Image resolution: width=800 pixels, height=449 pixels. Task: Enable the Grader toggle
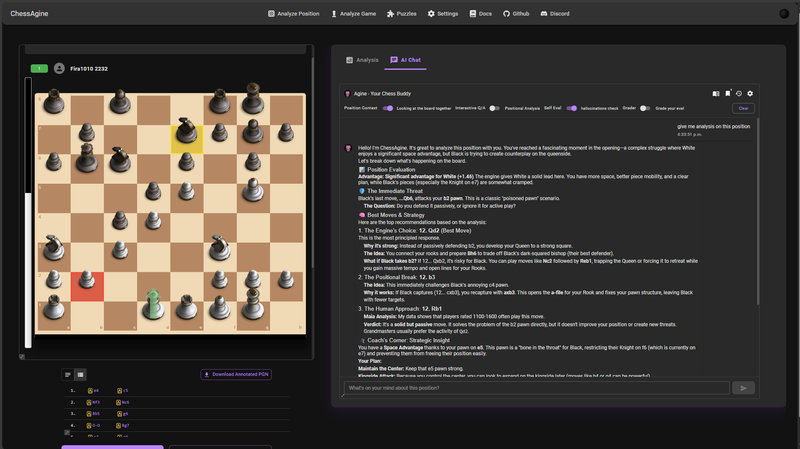[x=646, y=108]
